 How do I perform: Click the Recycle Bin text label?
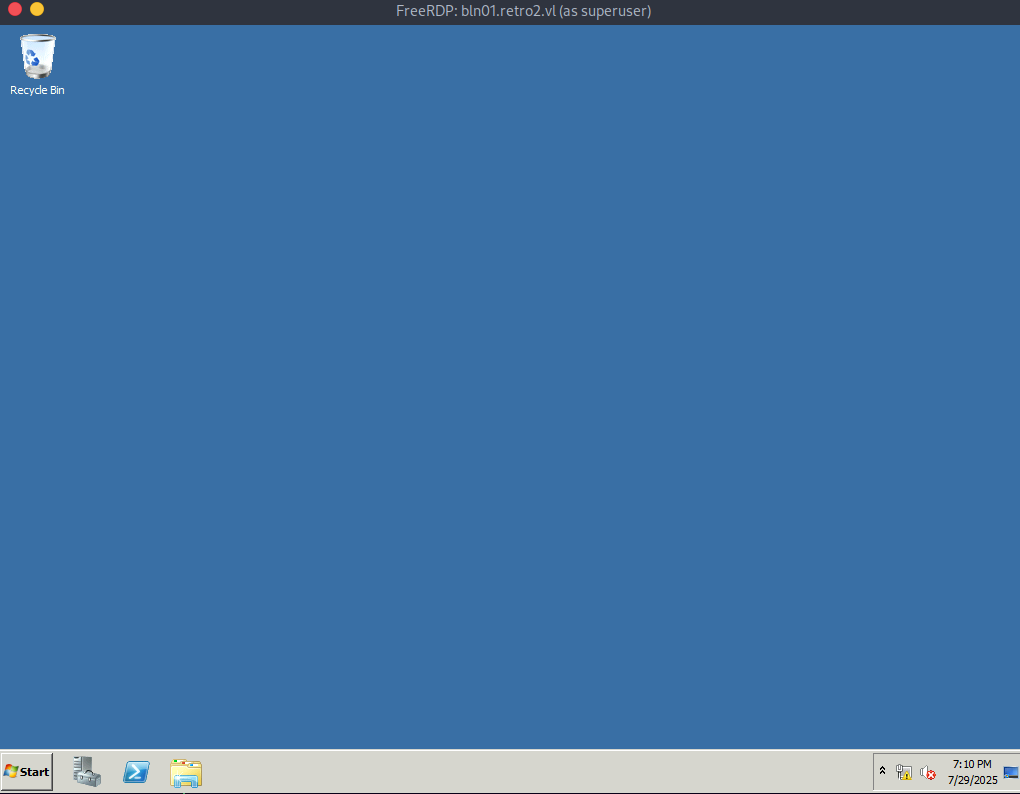click(x=37, y=90)
